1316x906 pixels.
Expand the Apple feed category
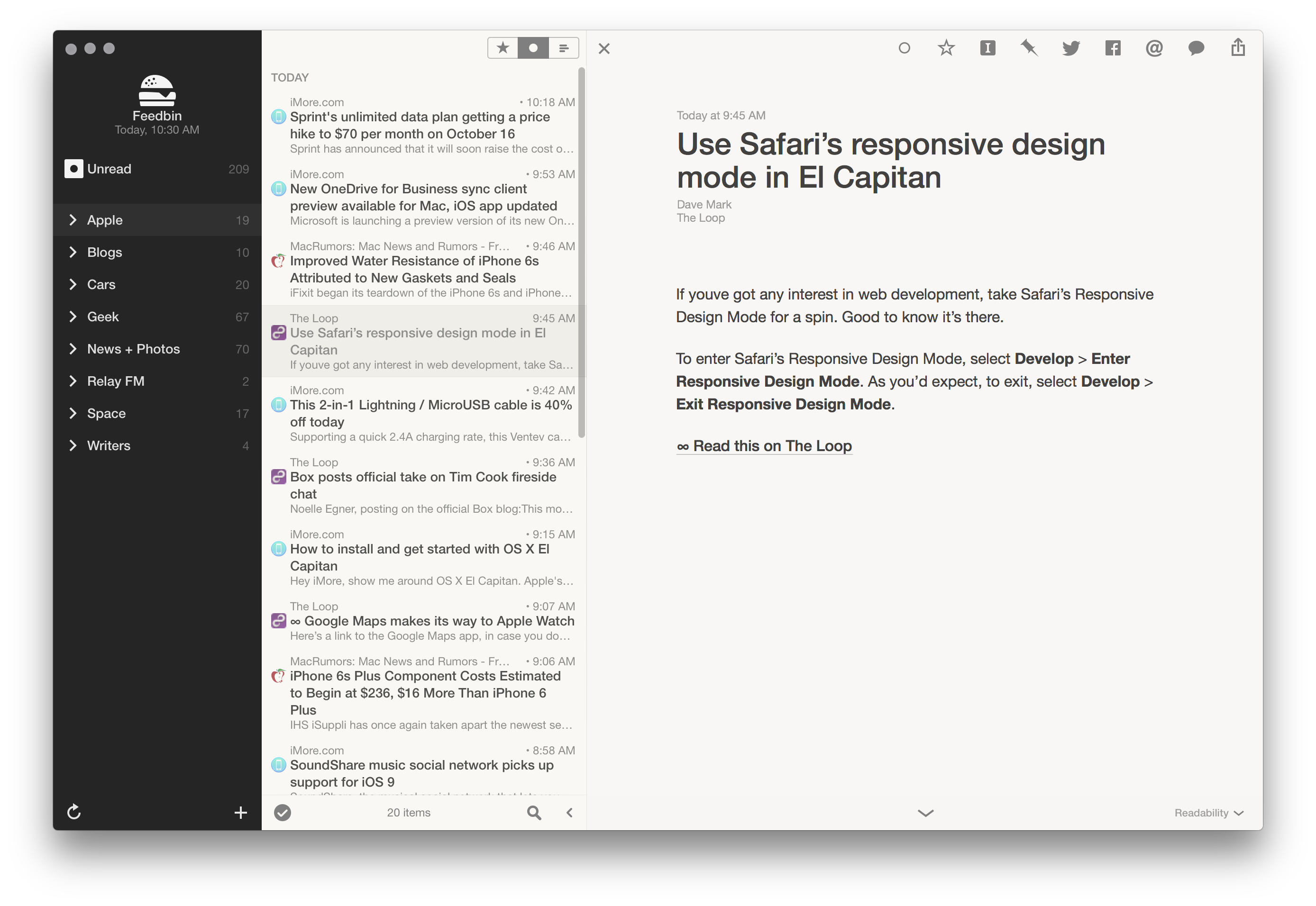click(76, 219)
